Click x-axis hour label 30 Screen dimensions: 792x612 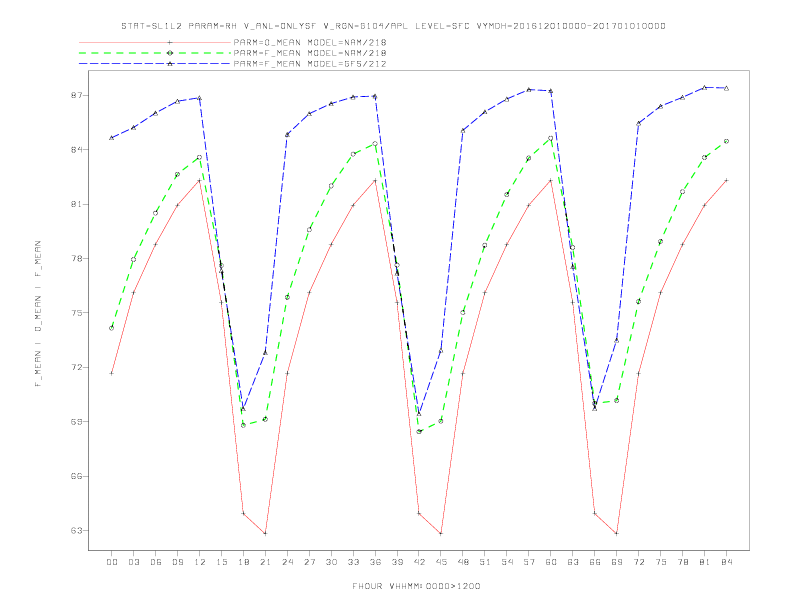point(331,562)
